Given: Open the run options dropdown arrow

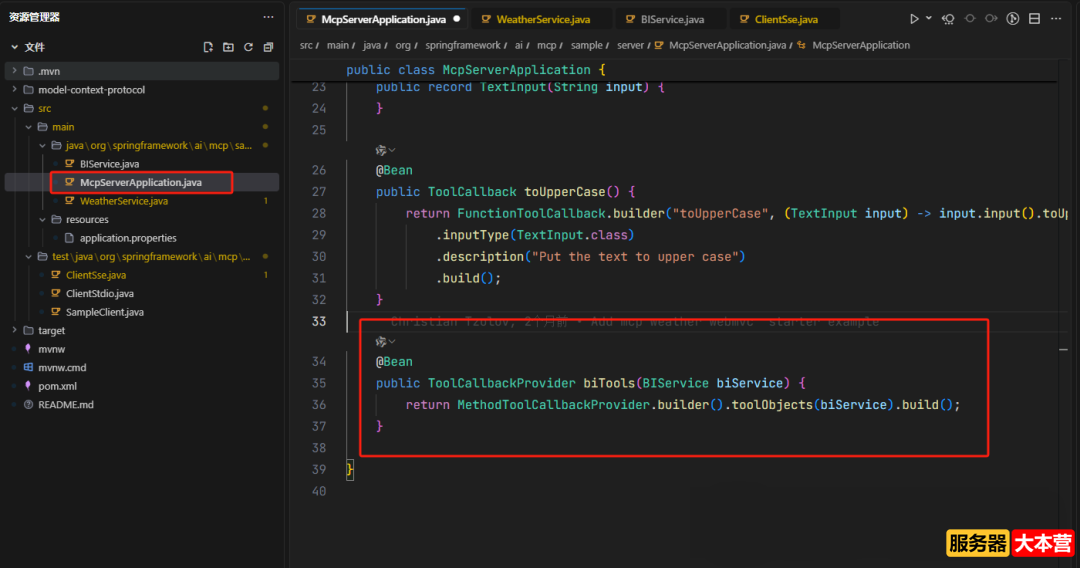Looking at the screenshot, I should coord(928,19).
